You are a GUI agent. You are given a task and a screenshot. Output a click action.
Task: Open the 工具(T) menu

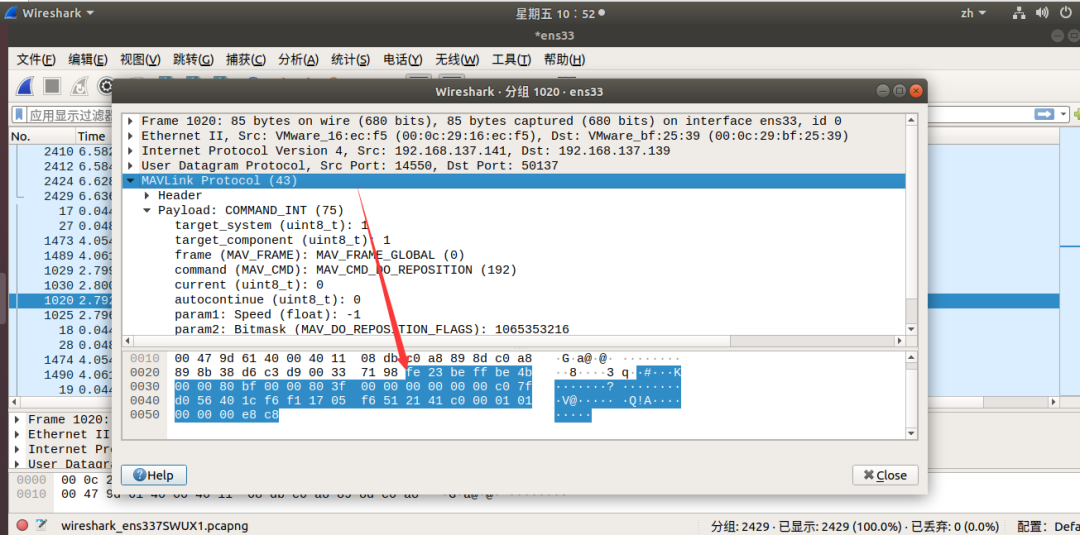click(511, 60)
